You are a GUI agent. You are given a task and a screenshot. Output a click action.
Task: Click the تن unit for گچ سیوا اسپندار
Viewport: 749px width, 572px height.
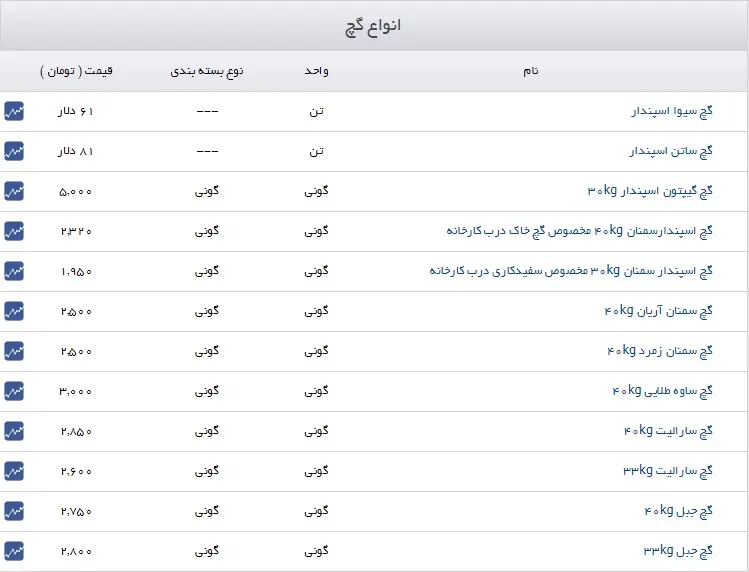[x=316, y=111]
